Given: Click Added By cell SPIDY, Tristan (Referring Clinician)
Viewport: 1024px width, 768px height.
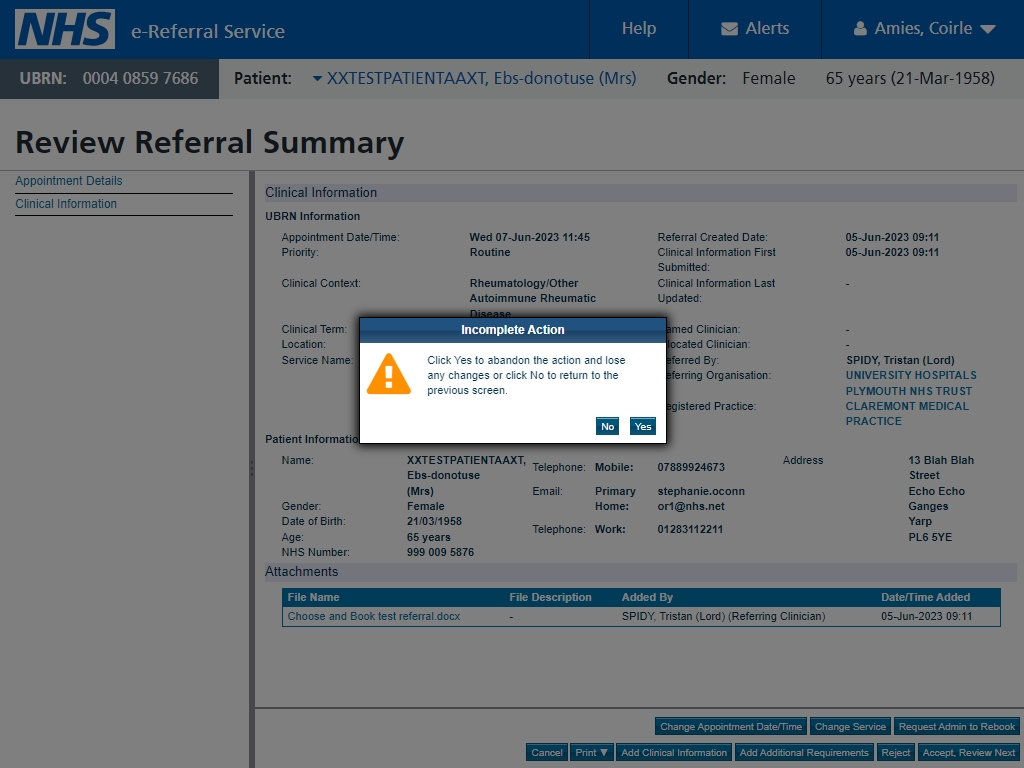Looking at the screenshot, I should [724, 616].
